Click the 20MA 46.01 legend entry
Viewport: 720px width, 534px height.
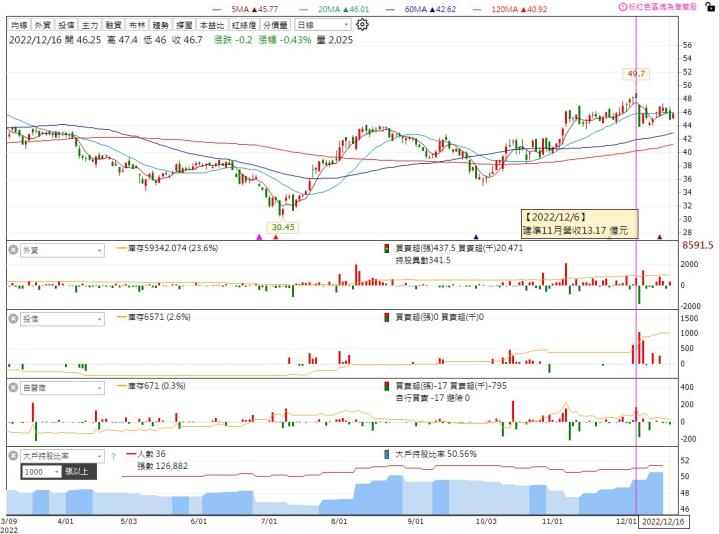pyautogui.click(x=334, y=9)
